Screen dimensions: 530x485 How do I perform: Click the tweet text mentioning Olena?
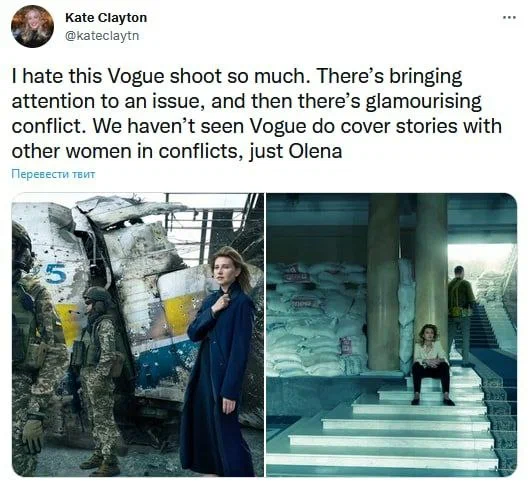click(x=257, y=113)
